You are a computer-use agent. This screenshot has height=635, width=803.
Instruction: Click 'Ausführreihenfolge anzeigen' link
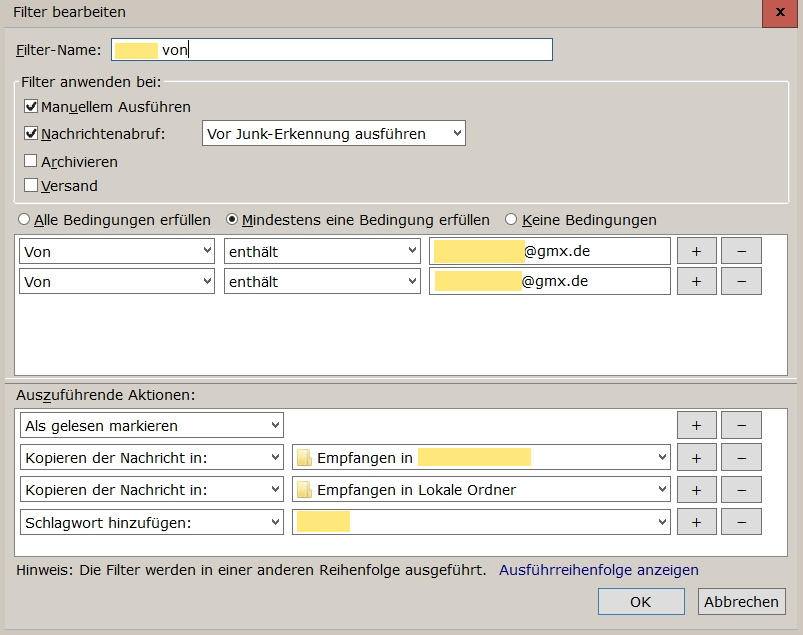tap(598, 570)
